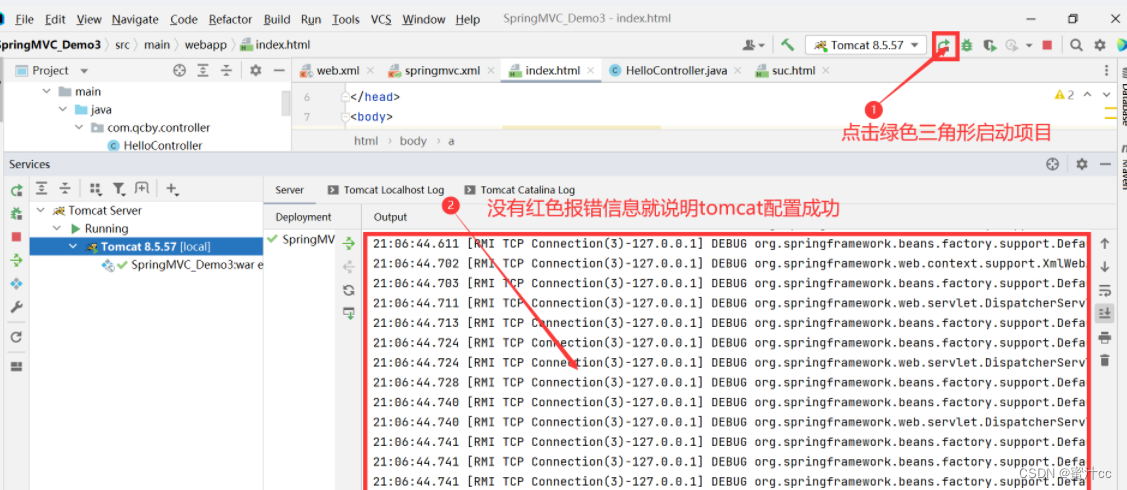
Task: Hide the Project panel with minus icon
Action: pos(280,70)
